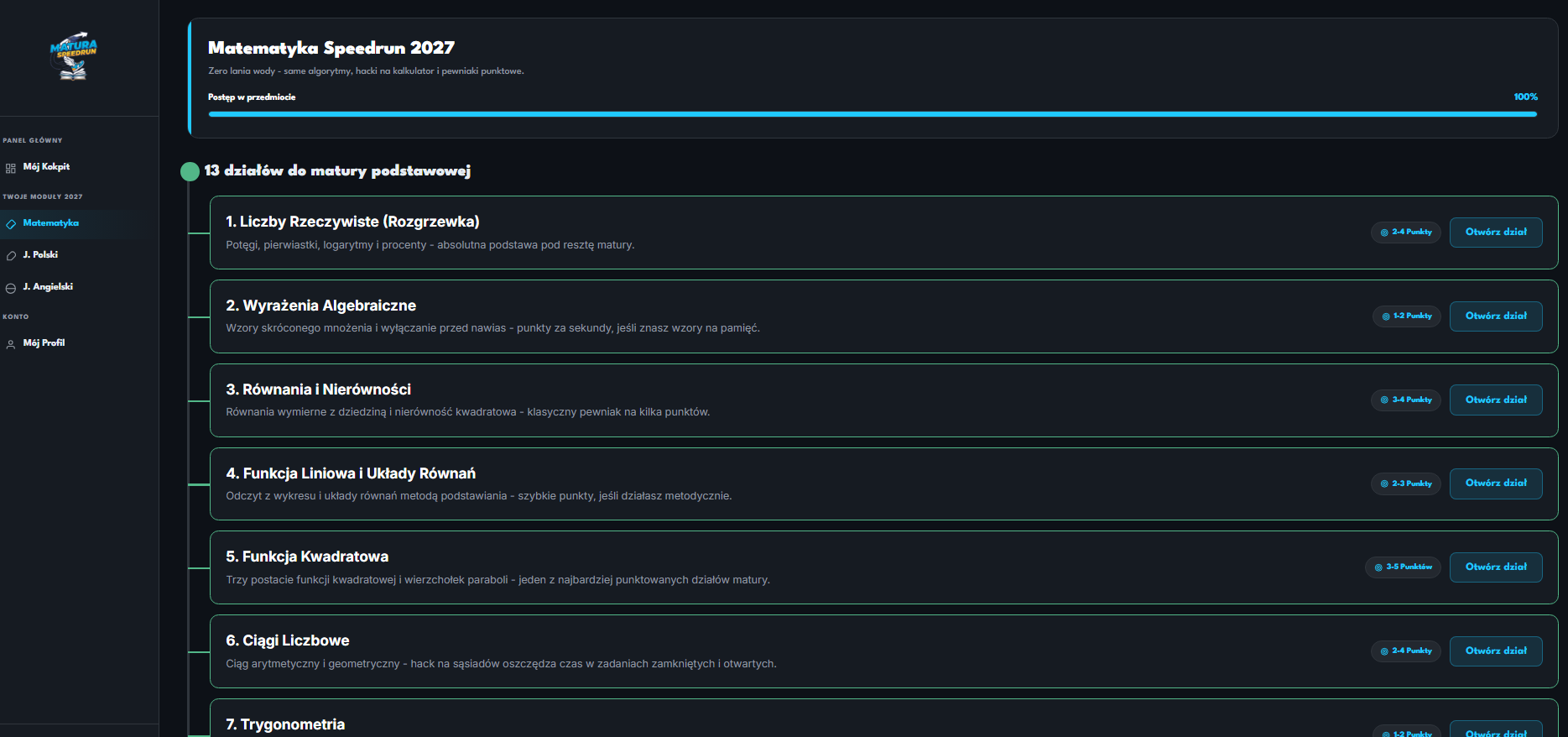Viewport: 1568px width, 737px height.
Task: Click the points icon in Funkcja Kwadratowa row
Action: tap(1378, 567)
